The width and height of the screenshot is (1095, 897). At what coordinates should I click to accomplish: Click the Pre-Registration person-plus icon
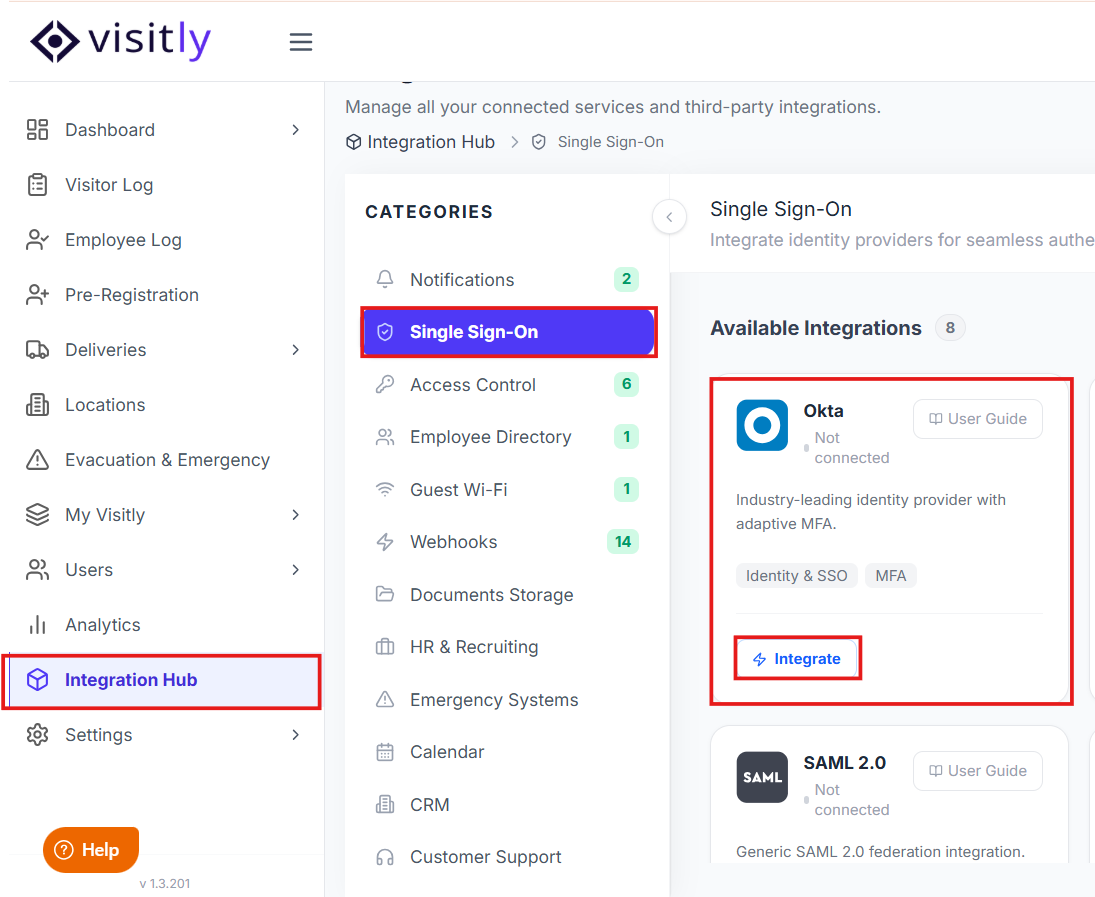click(38, 295)
